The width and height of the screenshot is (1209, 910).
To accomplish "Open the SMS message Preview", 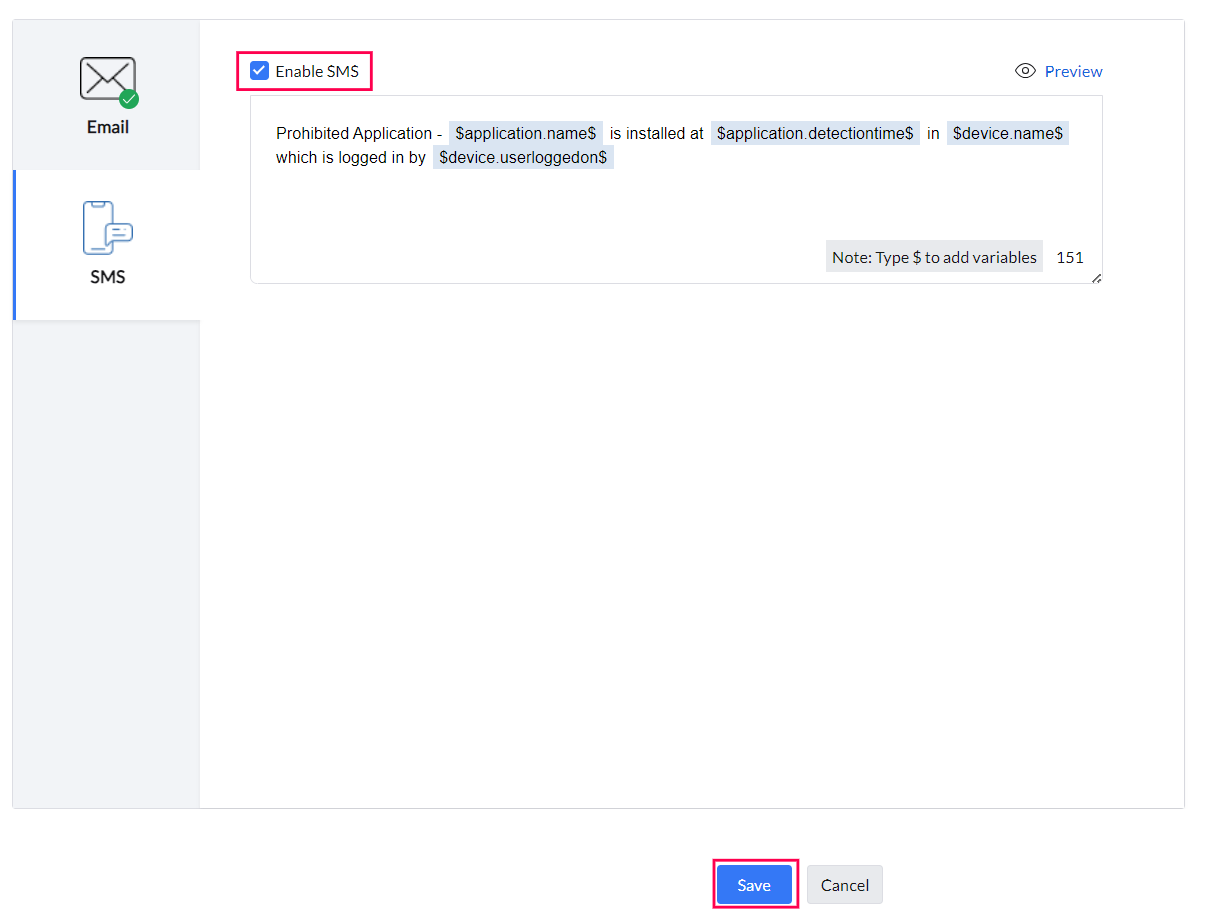I will 1073,71.
